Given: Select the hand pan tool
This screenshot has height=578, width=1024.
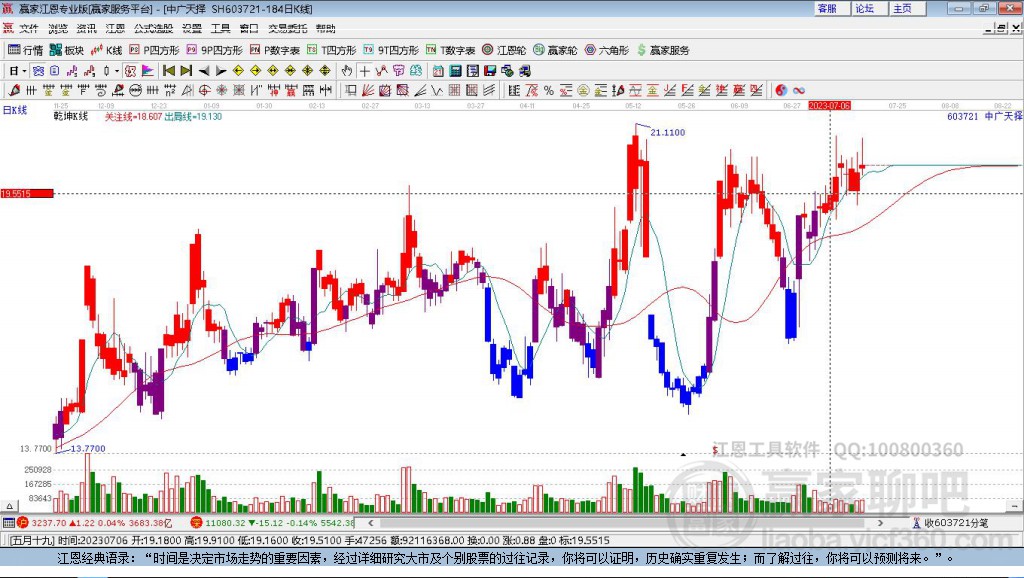Looking at the screenshot, I should (347, 71).
